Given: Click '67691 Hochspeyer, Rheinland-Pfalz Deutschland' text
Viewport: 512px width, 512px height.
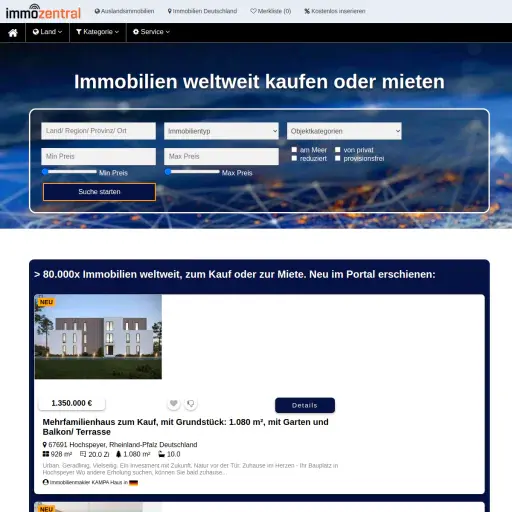Looking at the screenshot, I should point(123,445).
